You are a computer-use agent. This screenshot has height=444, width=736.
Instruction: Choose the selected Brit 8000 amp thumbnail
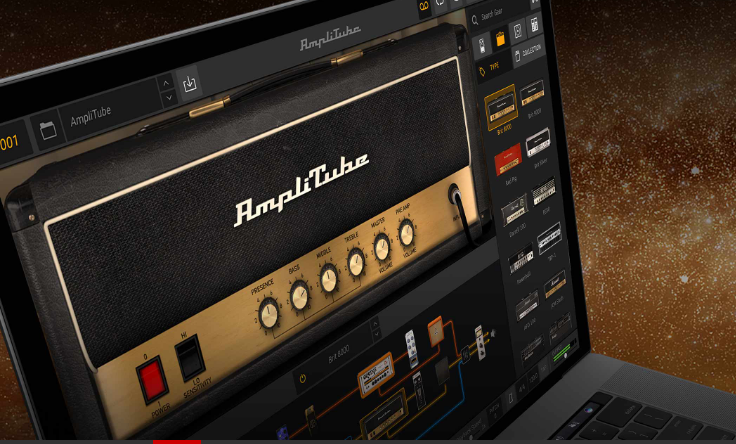pyautogui.click(x=502, y=107)
